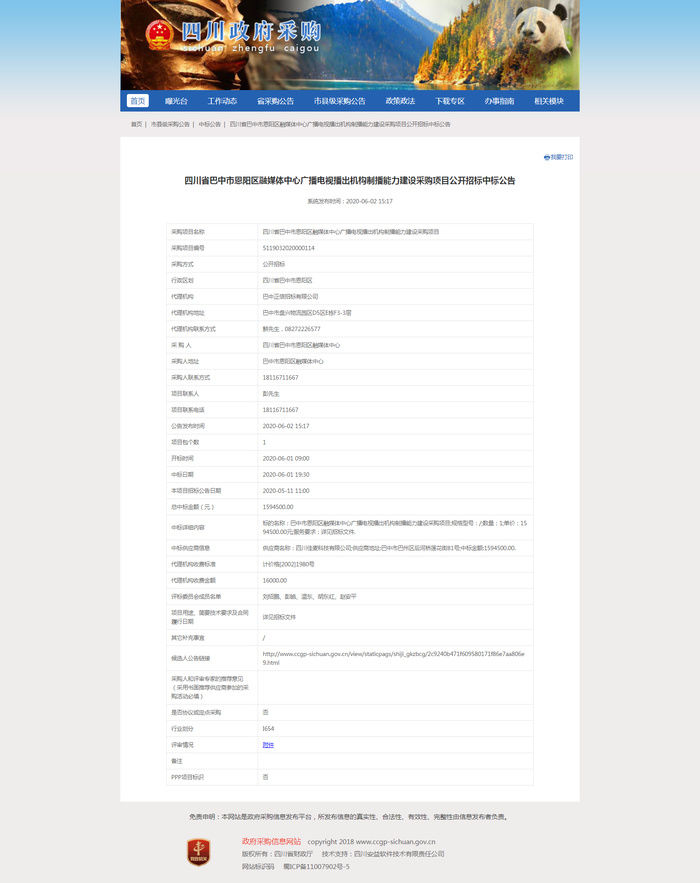Click 2020-06-02 15:17 in 公告发布时间 row

[x=286, y=426]
